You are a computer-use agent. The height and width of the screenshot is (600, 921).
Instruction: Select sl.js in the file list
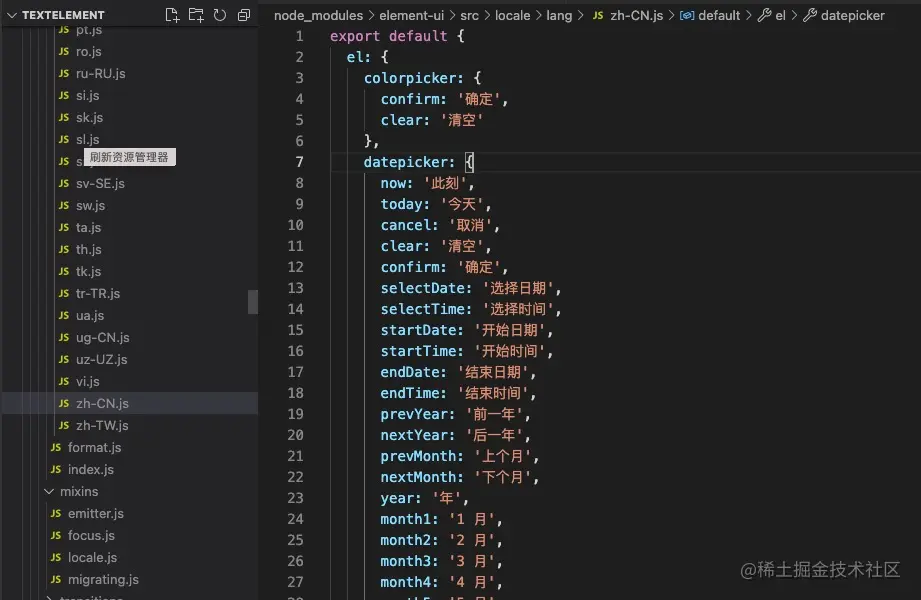(87, 139)
